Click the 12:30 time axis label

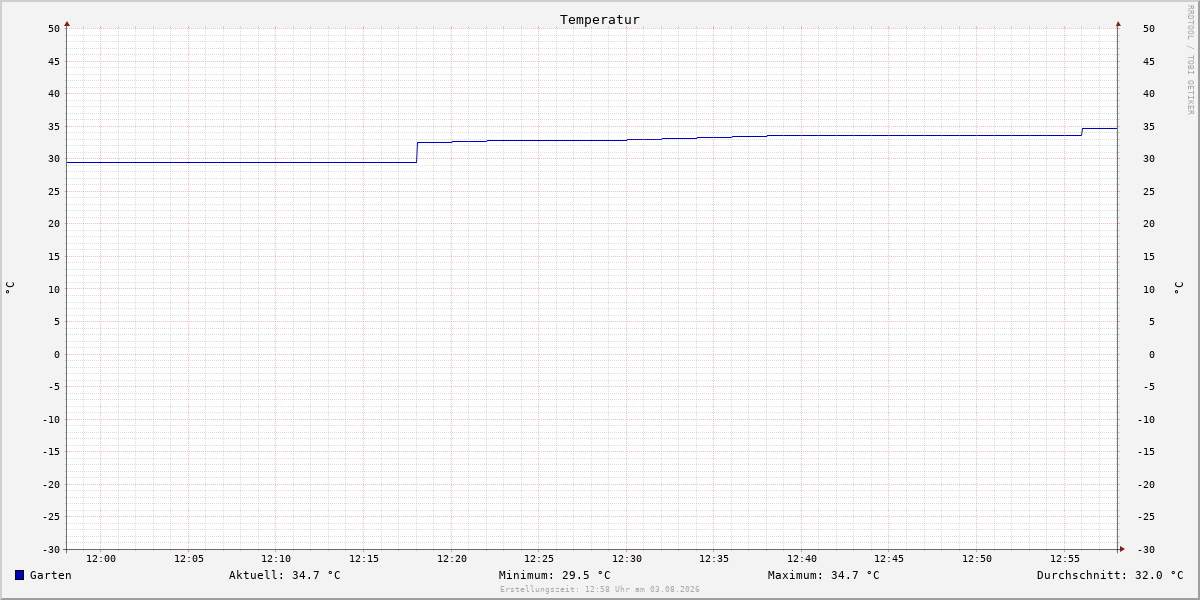(627, 559)
